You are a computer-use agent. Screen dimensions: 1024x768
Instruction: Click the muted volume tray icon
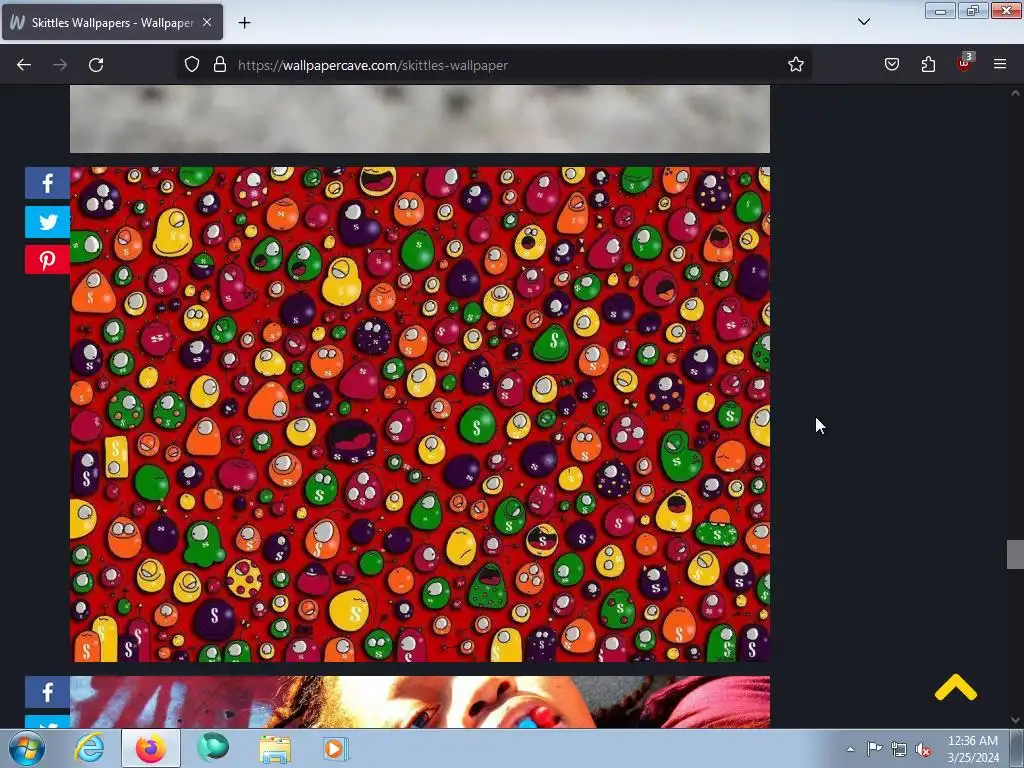pos(923,750)
